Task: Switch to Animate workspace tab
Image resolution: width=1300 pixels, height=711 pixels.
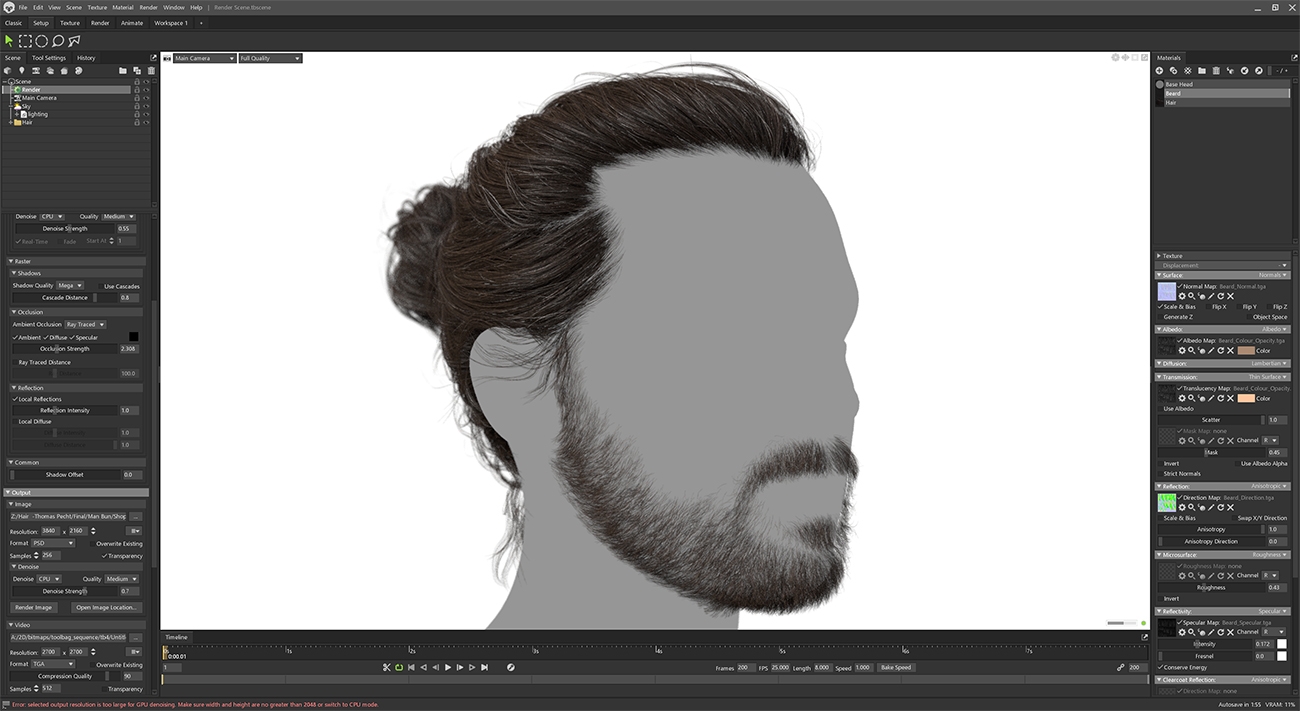Action: [132, 22]
